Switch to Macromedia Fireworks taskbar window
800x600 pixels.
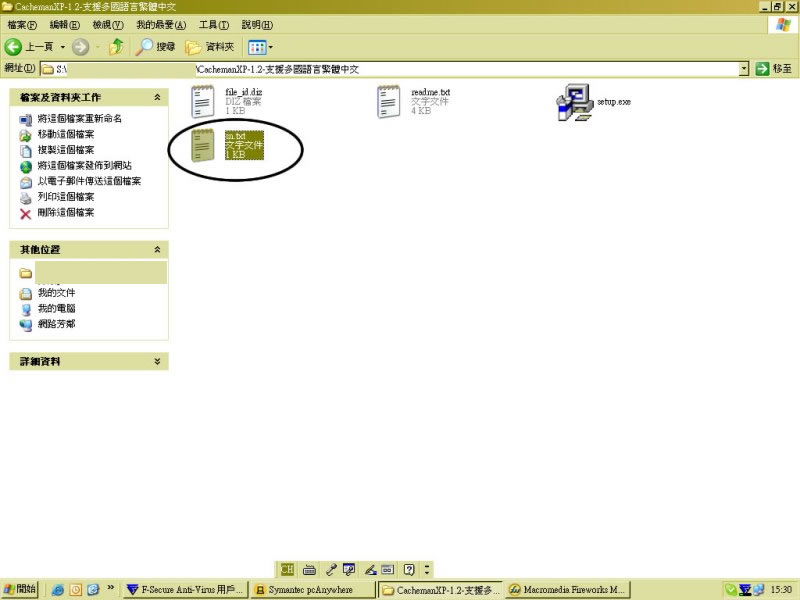point(568,590)
